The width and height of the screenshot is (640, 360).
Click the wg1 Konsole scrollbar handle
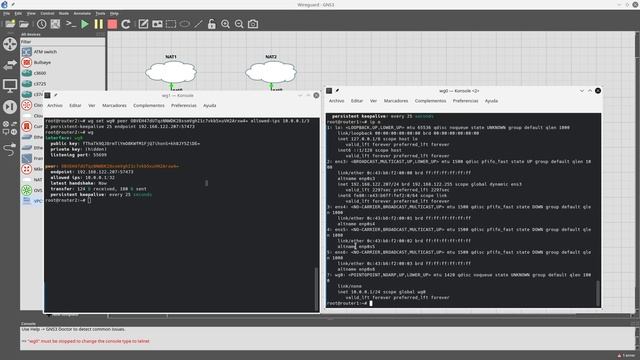pyautogui.click(x=316, y=289)
